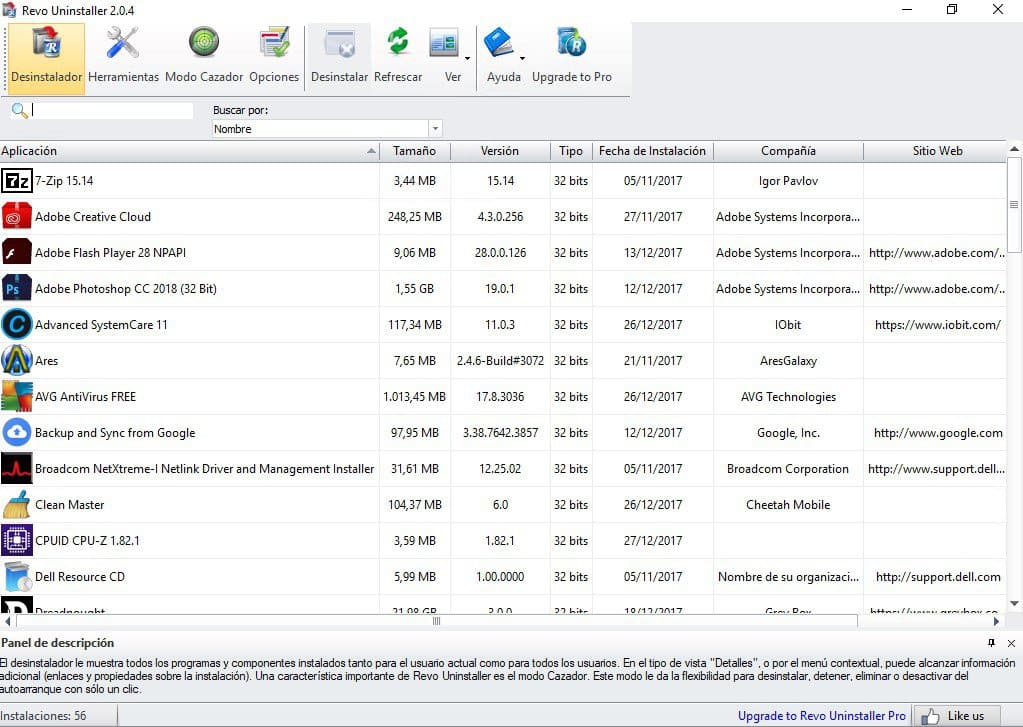Sort by the Aplicación column header
This screenshot has width=1023, height=727.
coord(189,151)
